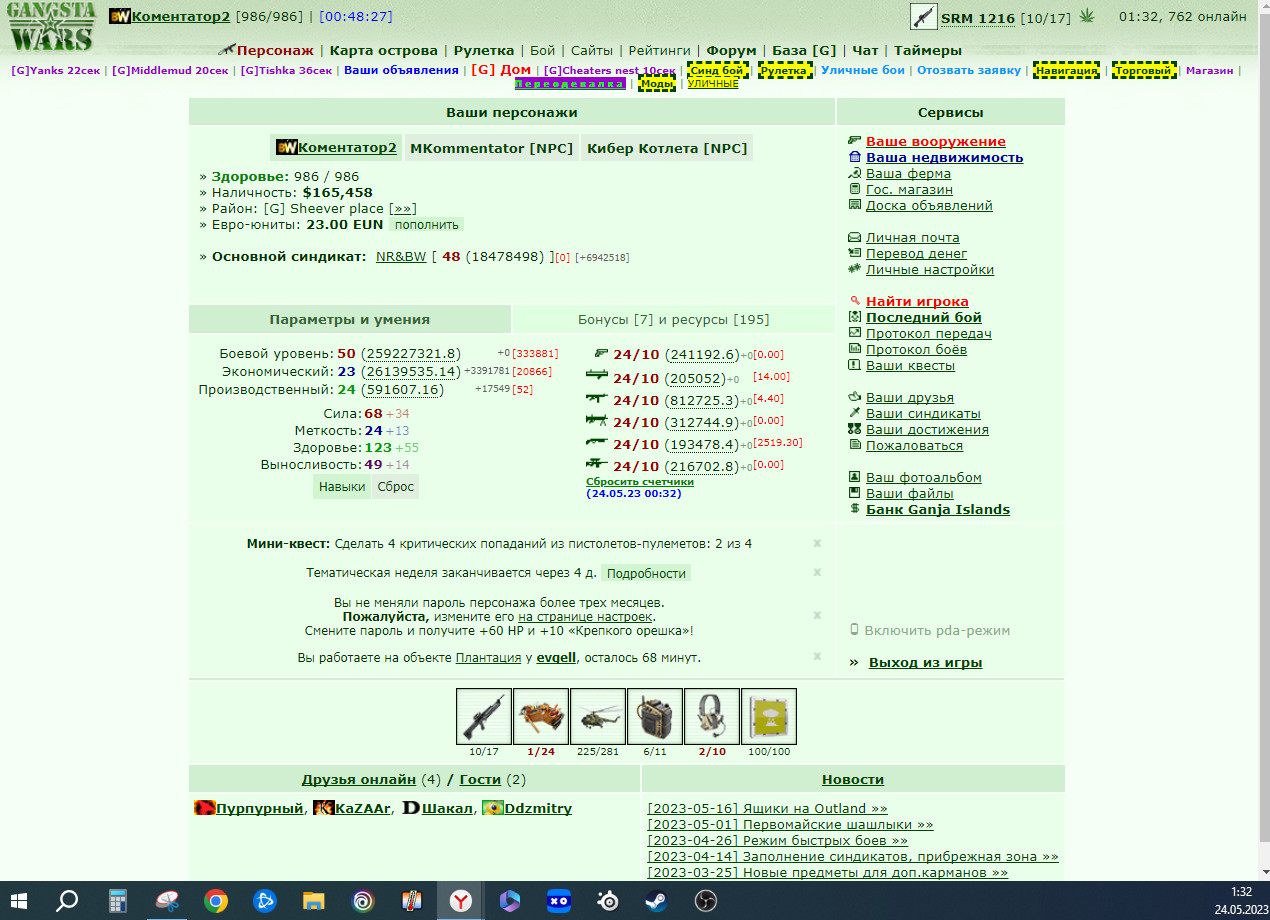Open Ваше вооружение in Сервисы
The height and width of the screenshot is (920, 1270).
[x=936, y=142]
